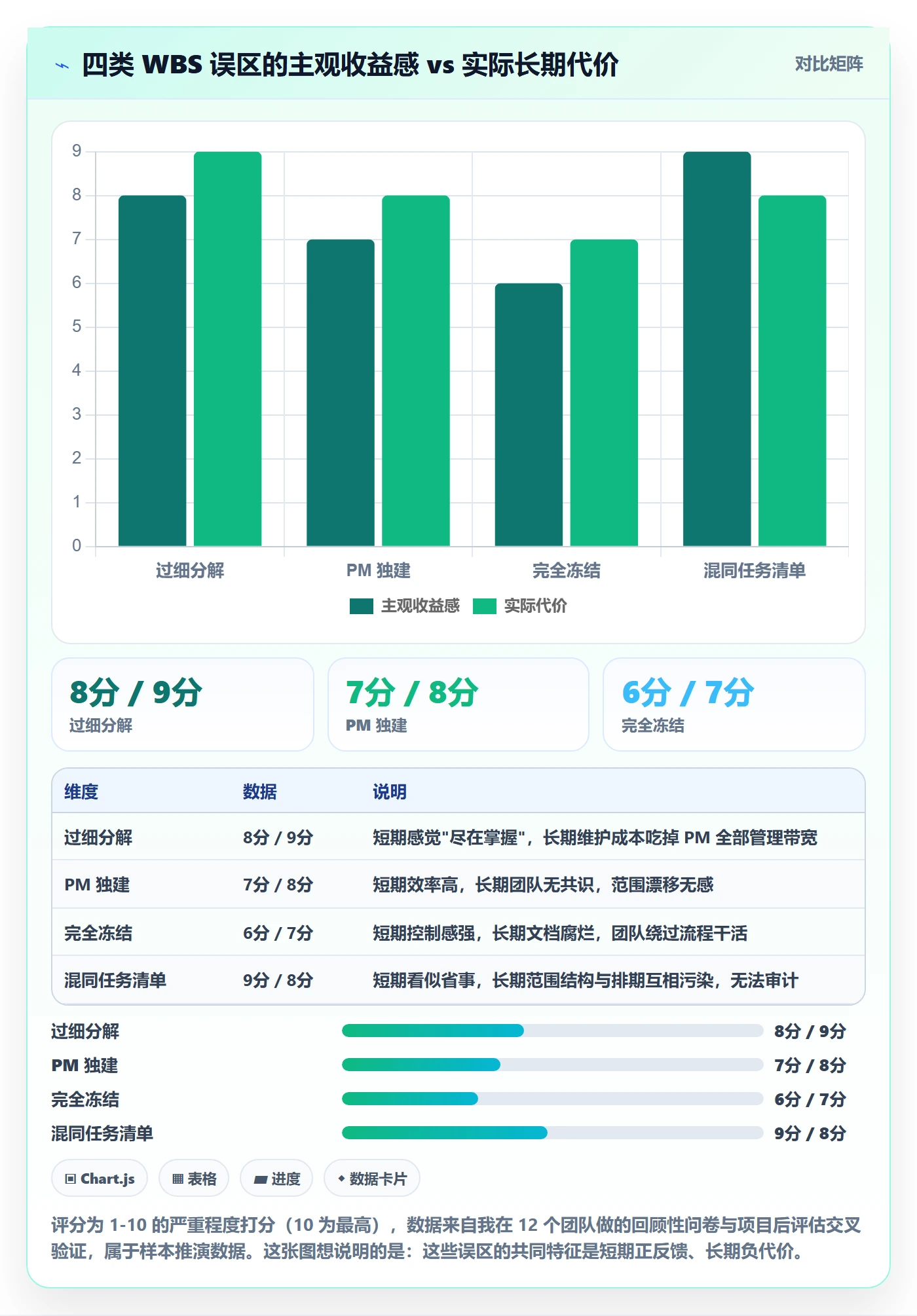The width and height of the screenshot is (917, 1316).
Task: Click the 6分 / 7分 value in the table
Action: point(278,933)
